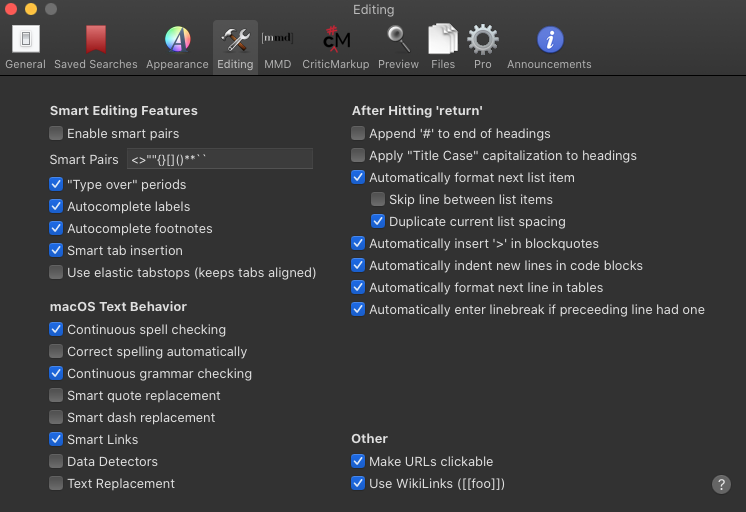Open the General preferences pane
Viewport: 746px width, 512px height.
[x=25, y=47]
